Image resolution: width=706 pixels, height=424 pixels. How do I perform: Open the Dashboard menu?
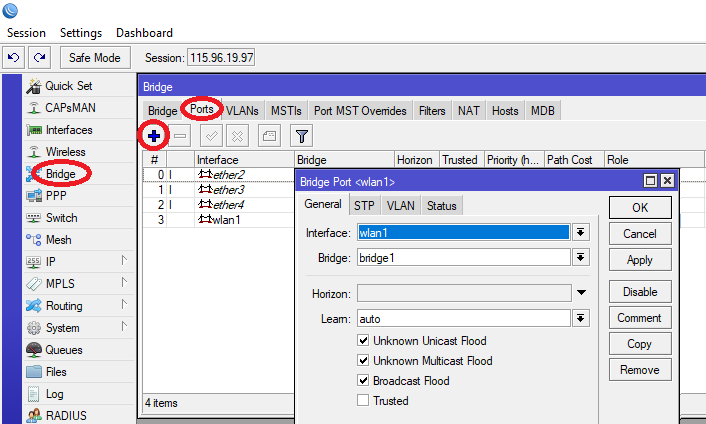click(144, 33)
